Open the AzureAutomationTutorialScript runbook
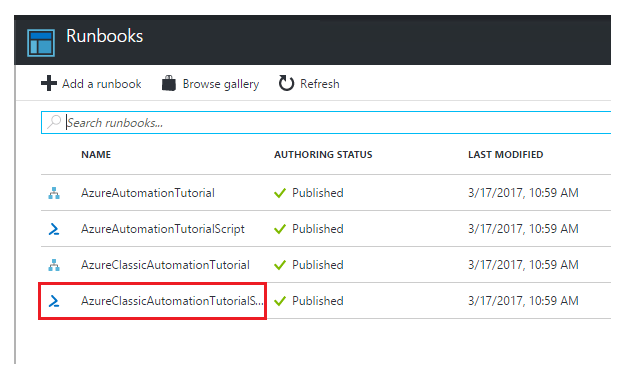 pyautogui.click(x=162, y=229)
